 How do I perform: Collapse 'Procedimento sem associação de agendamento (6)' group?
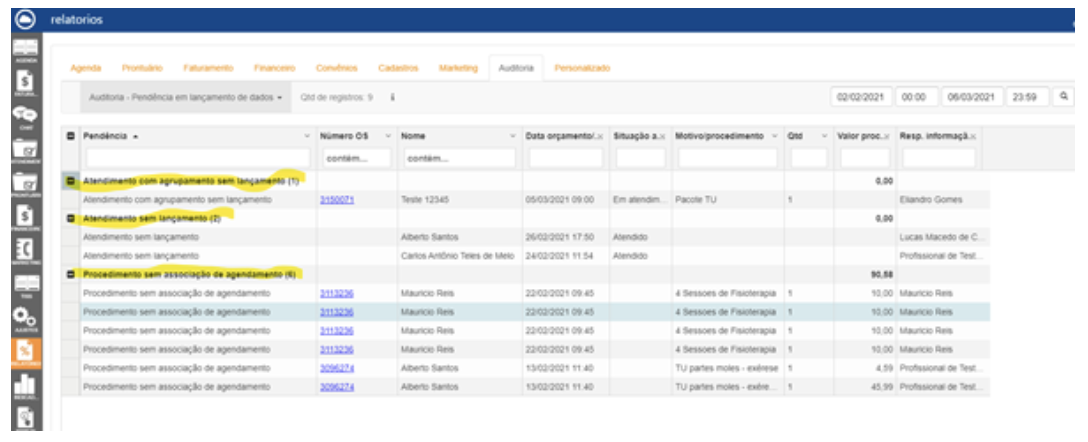pos(70,275)
